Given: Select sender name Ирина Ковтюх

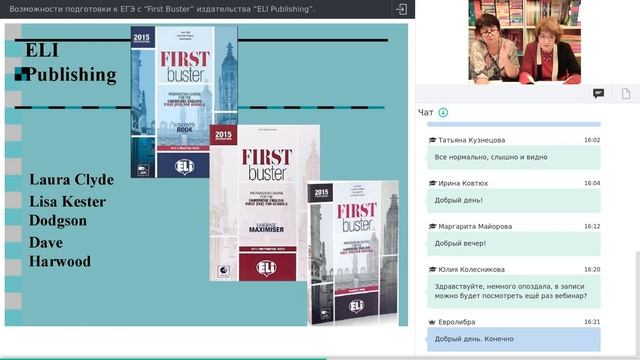Looking at the screenshot, I should point(463,183).
